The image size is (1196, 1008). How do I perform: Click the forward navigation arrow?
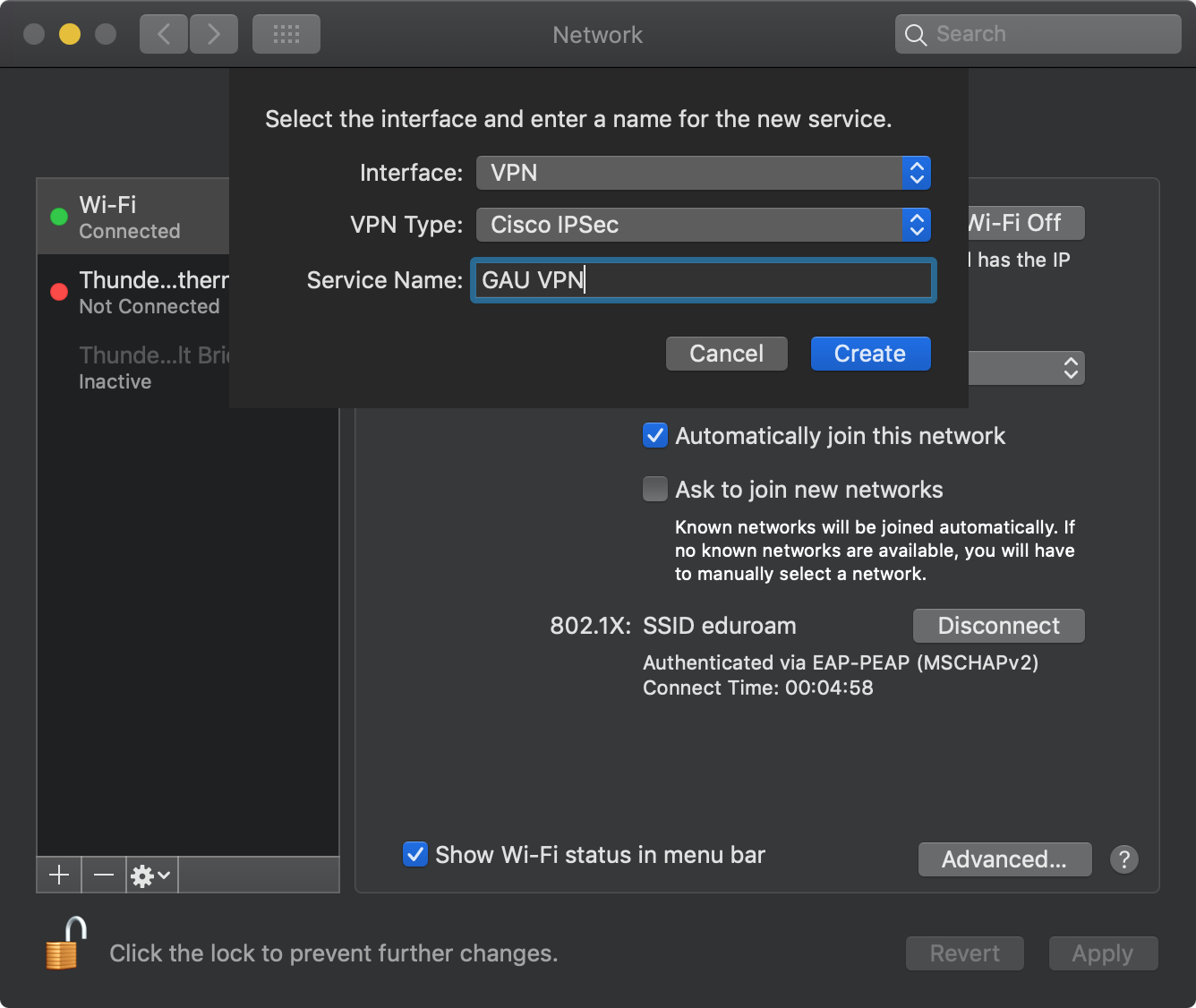point(214,34)
